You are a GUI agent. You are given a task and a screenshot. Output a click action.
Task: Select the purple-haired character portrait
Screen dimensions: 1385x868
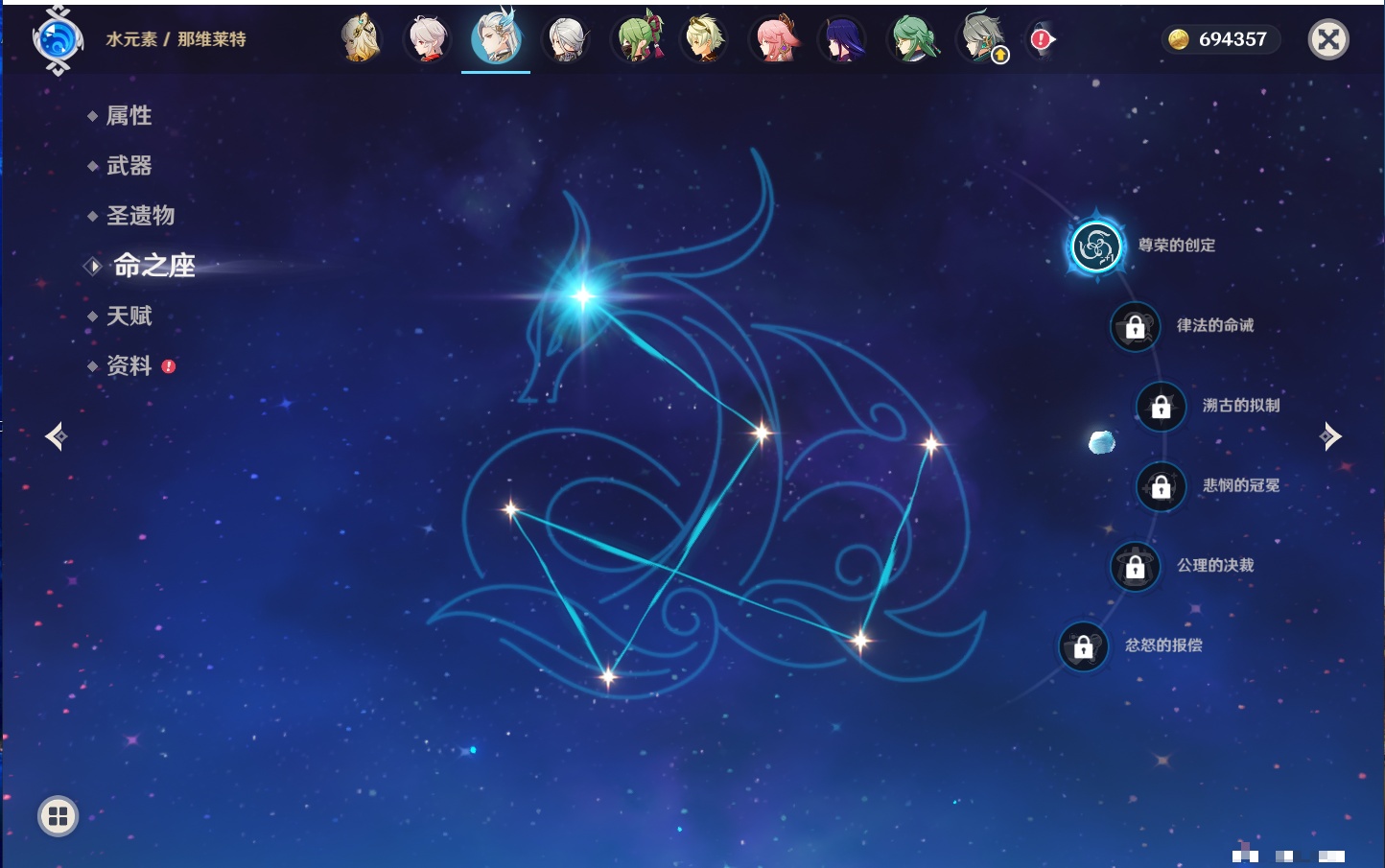pyautogui.click(x=843, y=40)
